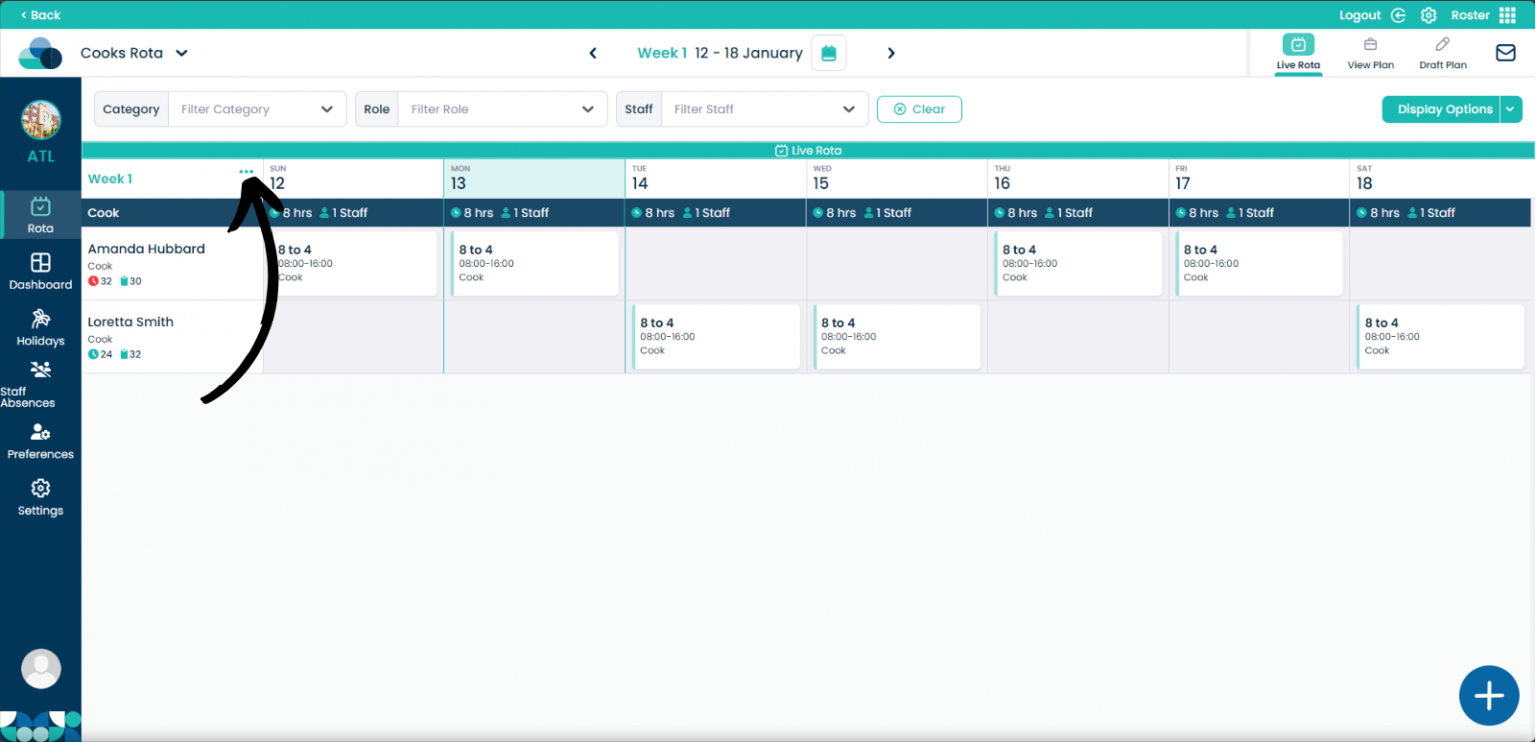The image size is (1536, 742).
Task: Click Logout in the top bar
Action: point(1359,14)
